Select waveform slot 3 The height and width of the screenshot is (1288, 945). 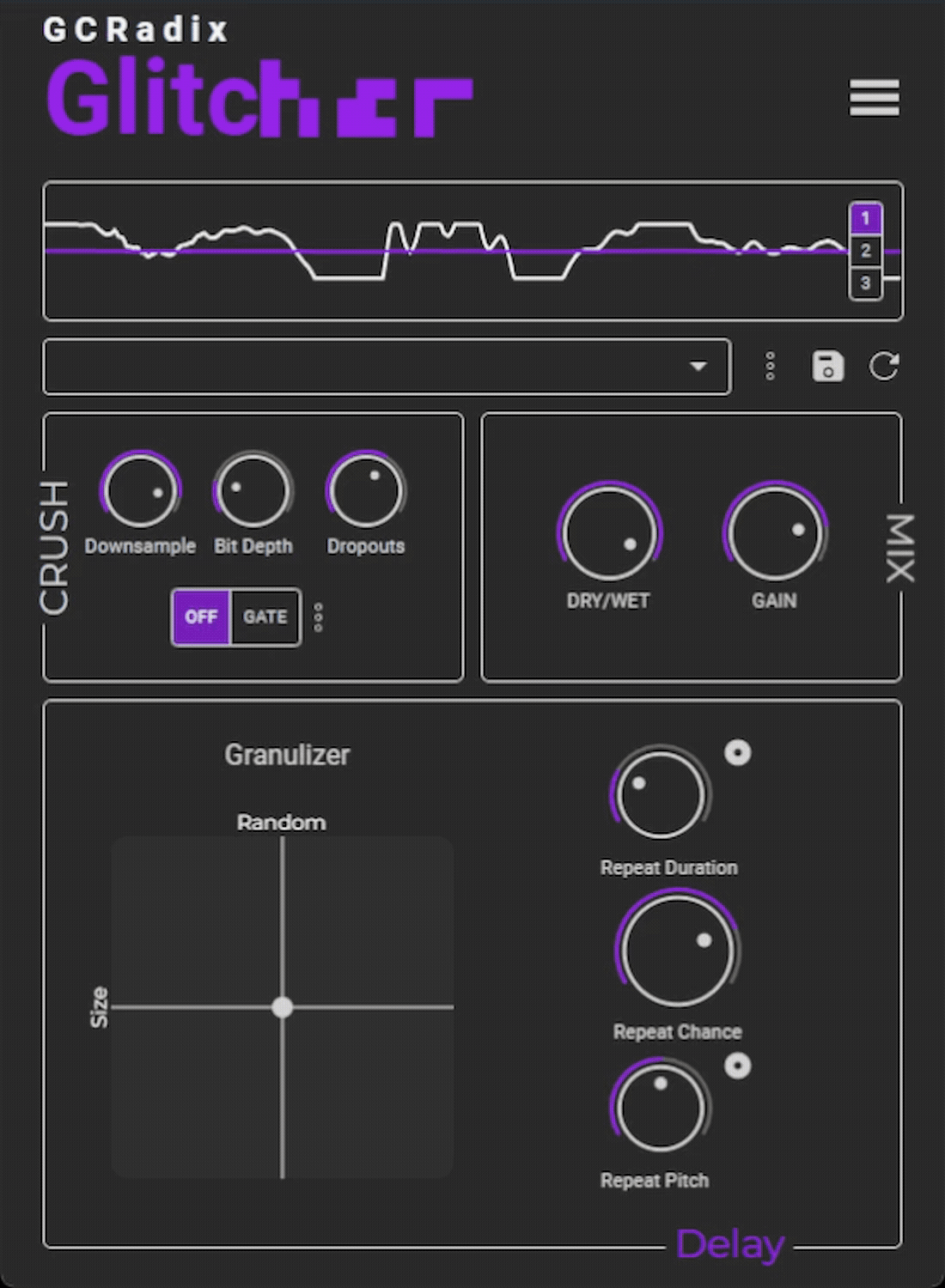865,283
